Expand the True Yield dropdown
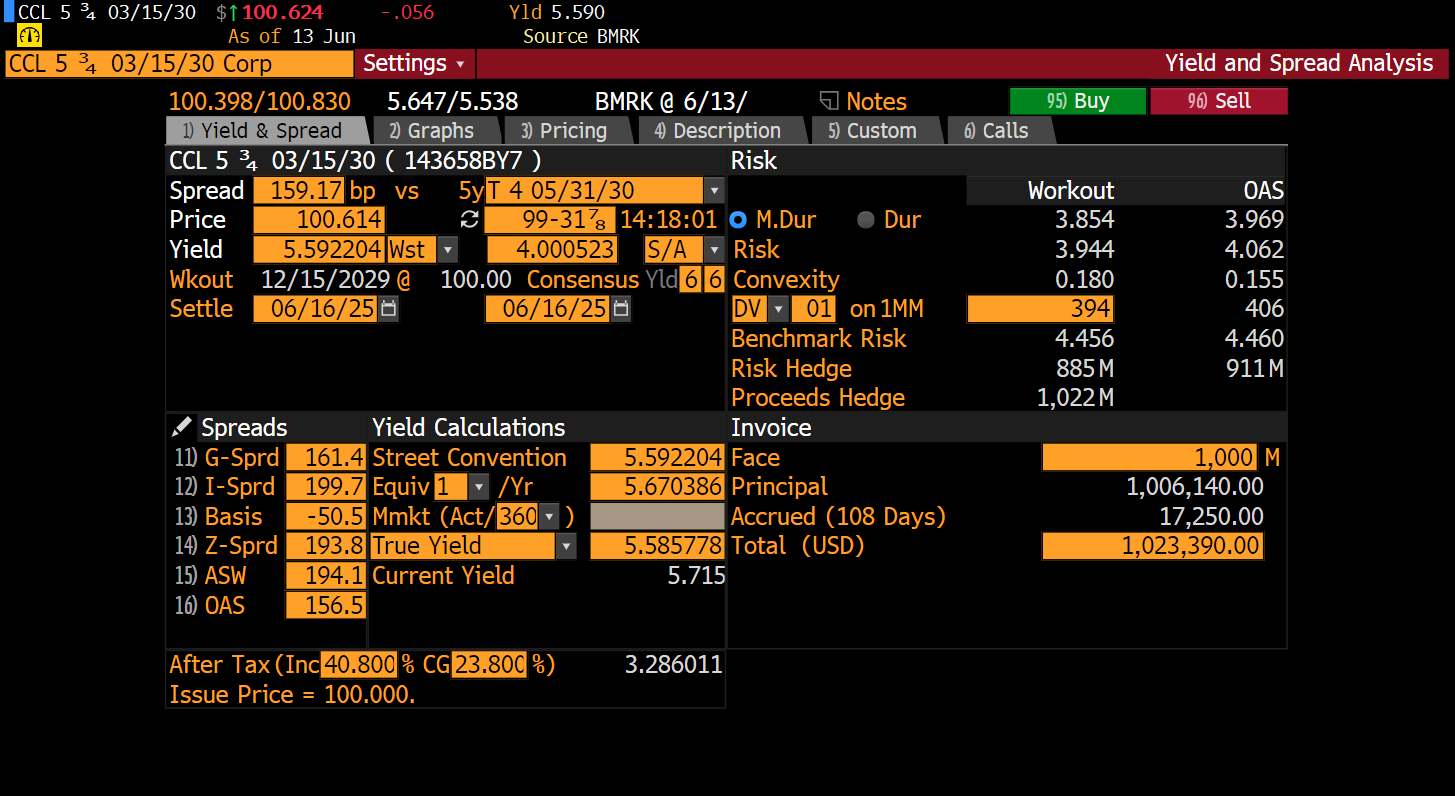Viewport: 1455px width, 796px height. pos(567,546)
